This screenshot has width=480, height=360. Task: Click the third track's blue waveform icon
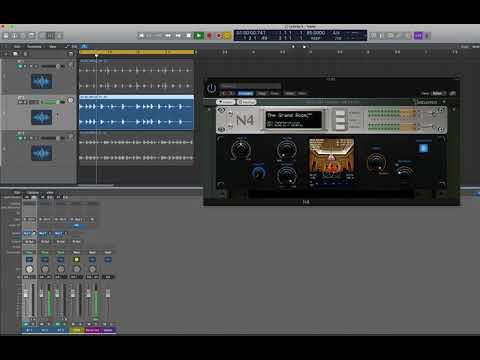(x=41, y=153)
